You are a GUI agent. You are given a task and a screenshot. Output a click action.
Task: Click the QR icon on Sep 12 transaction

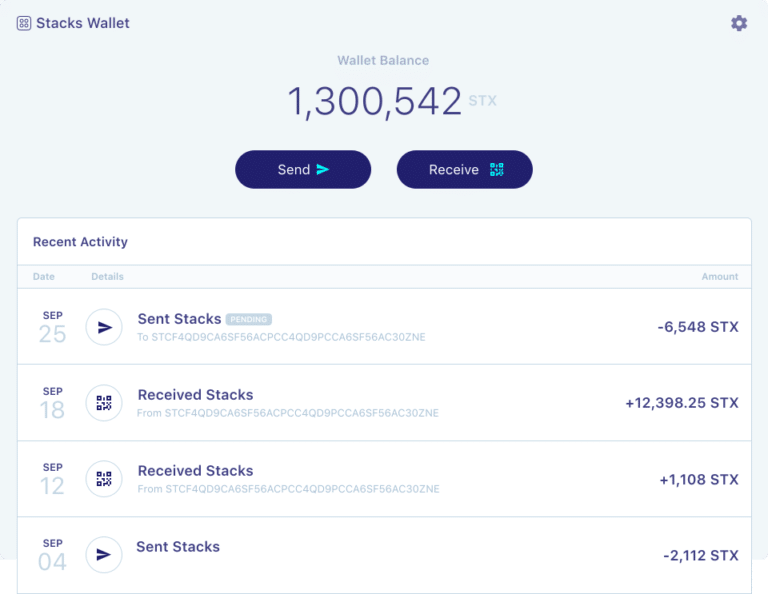click(104, 479)
